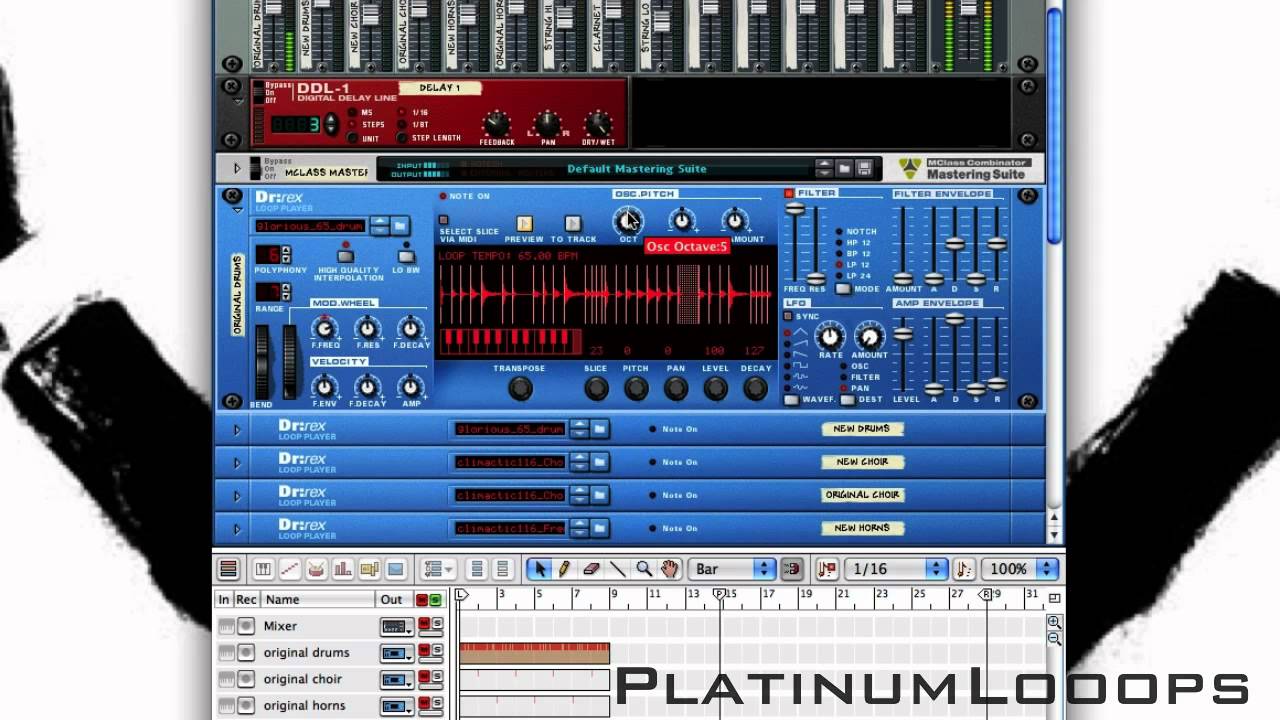Toggle Snap to Grid button
The width and height of the screenshot is (1280, 720).
coord(792,569)
